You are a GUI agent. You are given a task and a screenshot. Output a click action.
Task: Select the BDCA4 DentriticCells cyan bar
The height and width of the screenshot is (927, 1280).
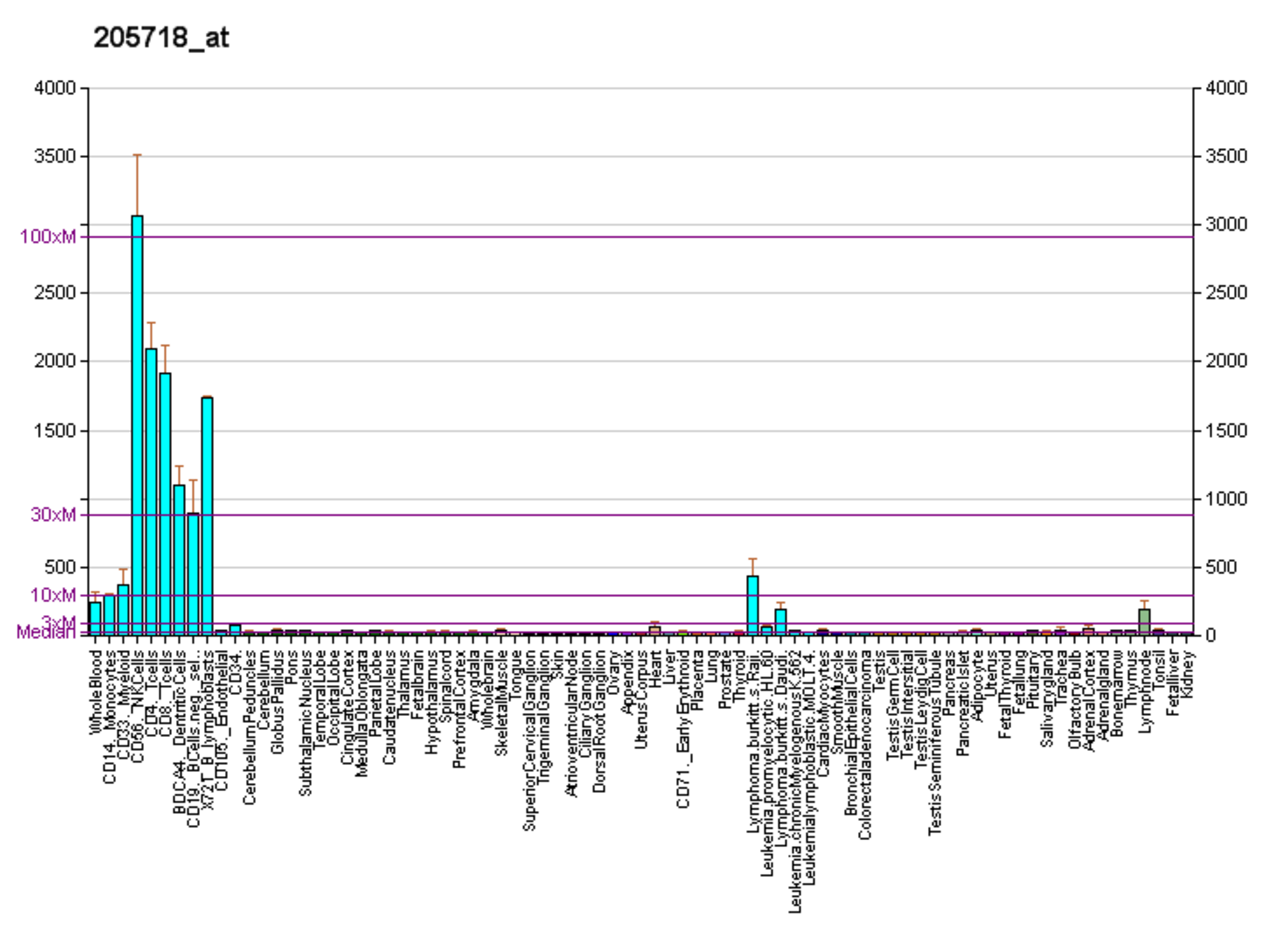pyautogui.click(x=179, y=560)
